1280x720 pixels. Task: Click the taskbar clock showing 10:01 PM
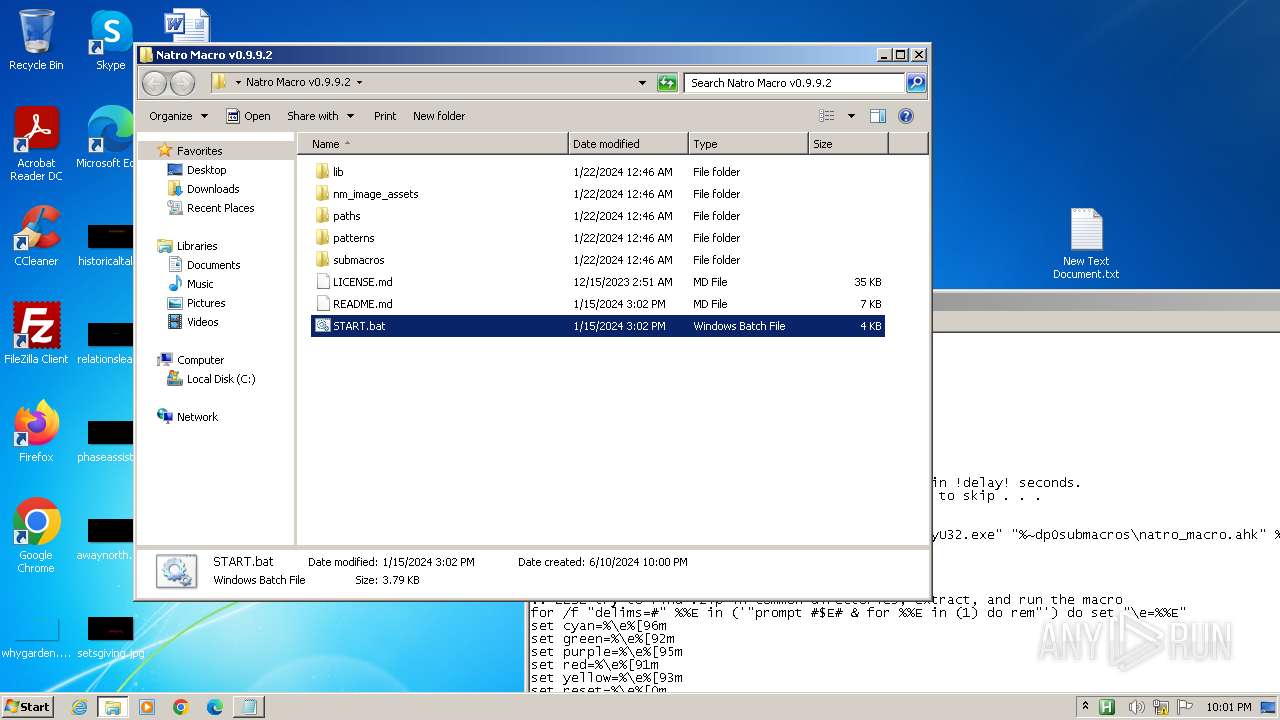(1229, 707)
